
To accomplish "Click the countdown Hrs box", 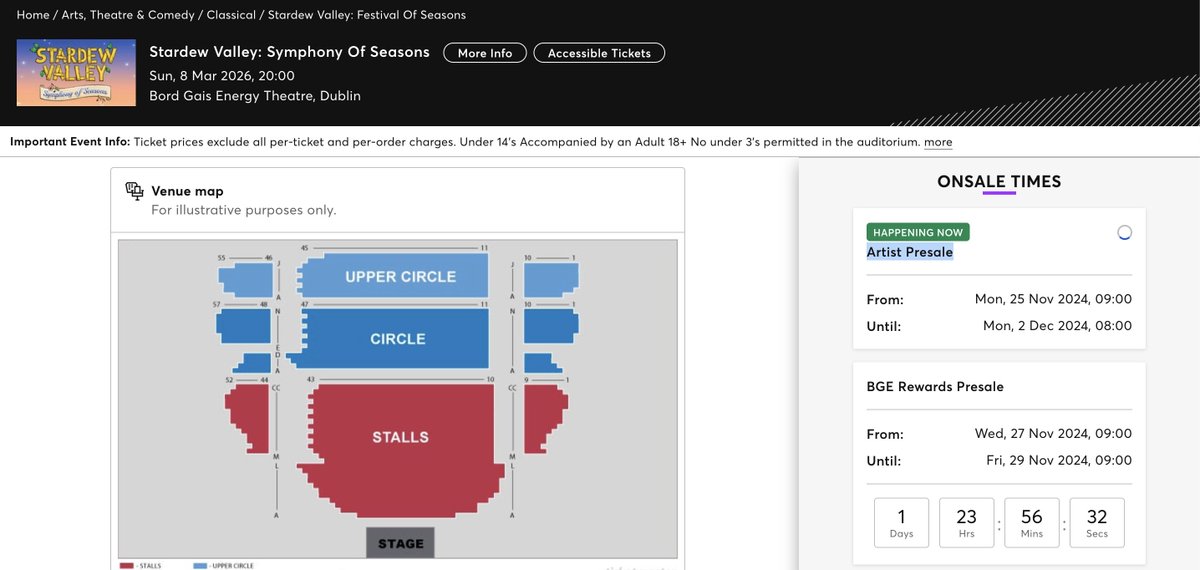I will (x=966, y=523).
